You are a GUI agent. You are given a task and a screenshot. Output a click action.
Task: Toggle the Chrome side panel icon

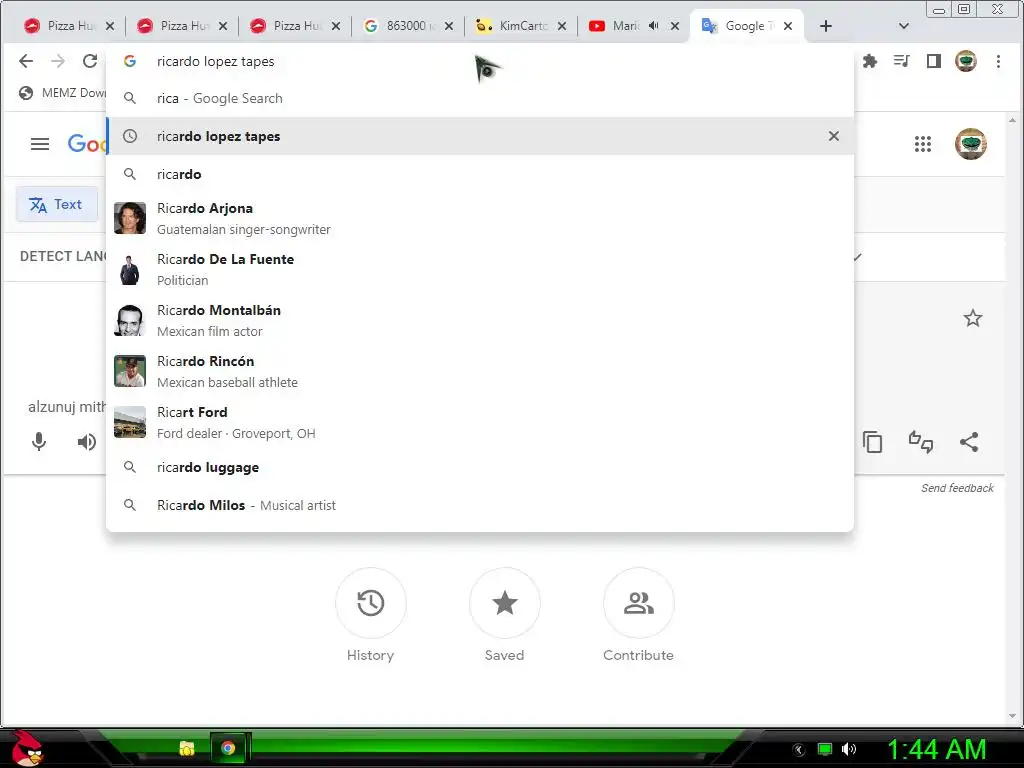[x=934, y=61]
